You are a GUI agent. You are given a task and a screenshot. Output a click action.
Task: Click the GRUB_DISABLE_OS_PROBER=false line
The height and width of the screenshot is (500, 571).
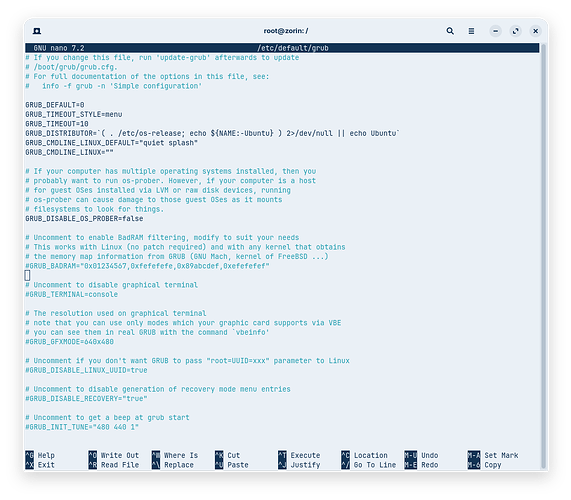[84, 218]
